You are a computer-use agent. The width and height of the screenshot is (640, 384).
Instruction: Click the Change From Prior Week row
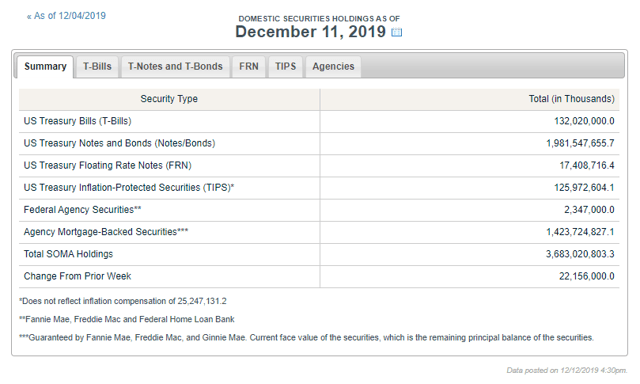click(319, 276)
